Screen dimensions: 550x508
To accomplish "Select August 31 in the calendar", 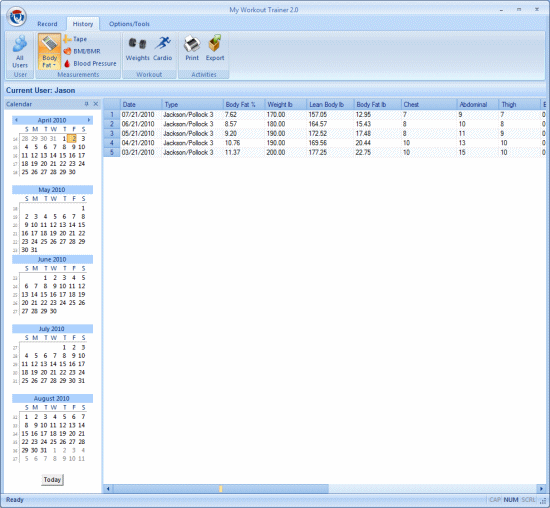I will click(43, 450).
